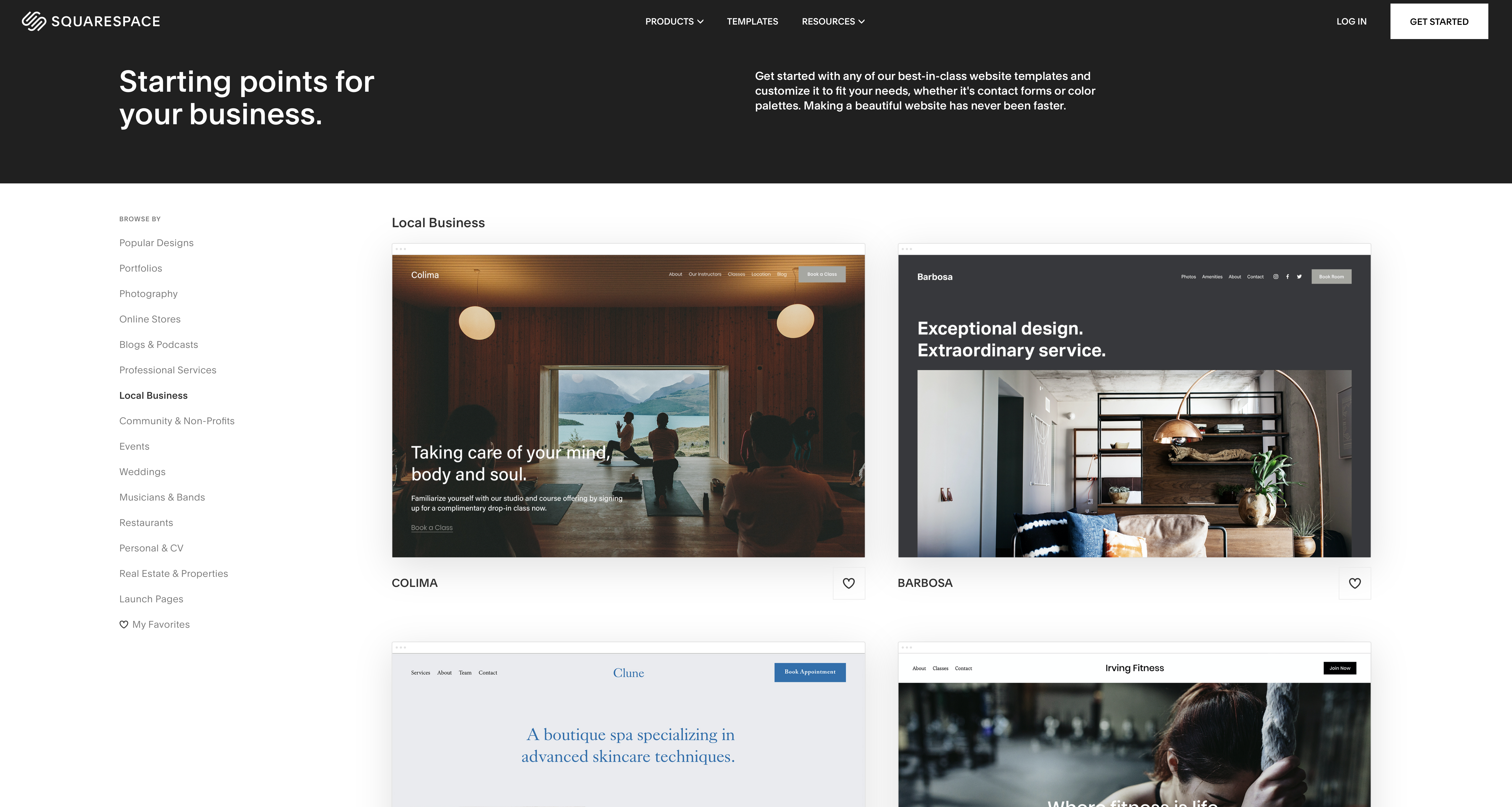The height and width of the screenshot is (807, 1512).
Task: Expand the RESOURCES dropdown menu
Action: tap(833, 20)
